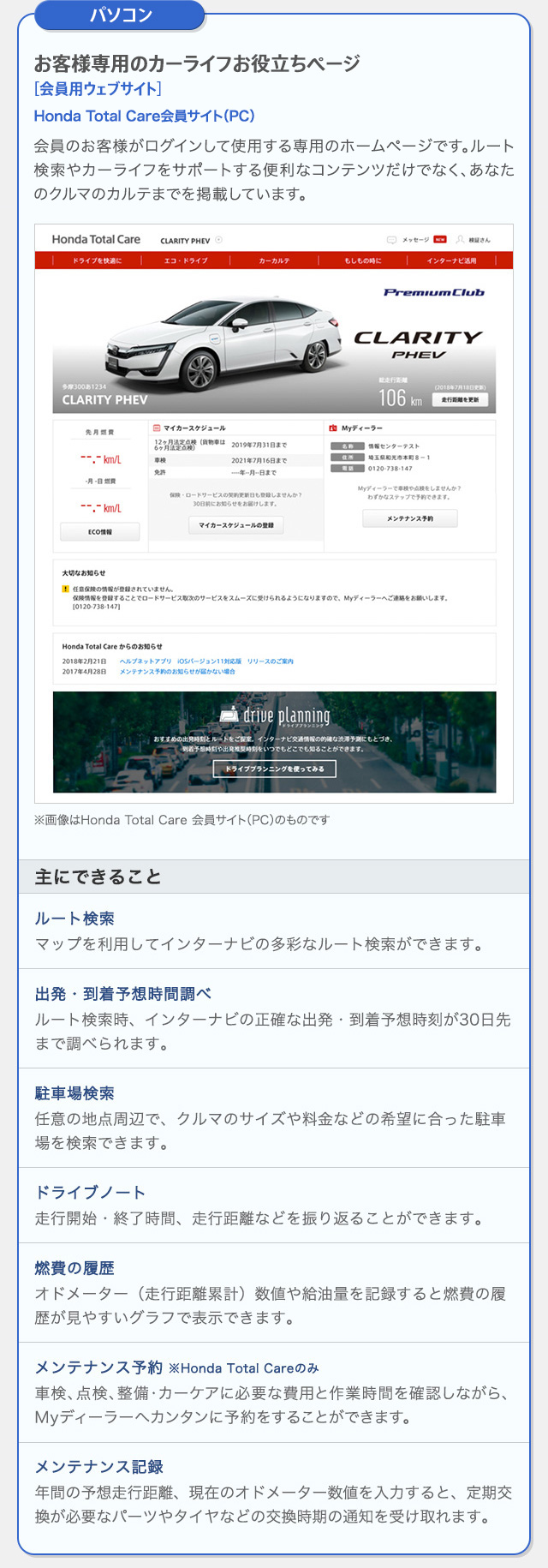
Task: Click the message speech-bubble icon in header
Action: (391, 240)
